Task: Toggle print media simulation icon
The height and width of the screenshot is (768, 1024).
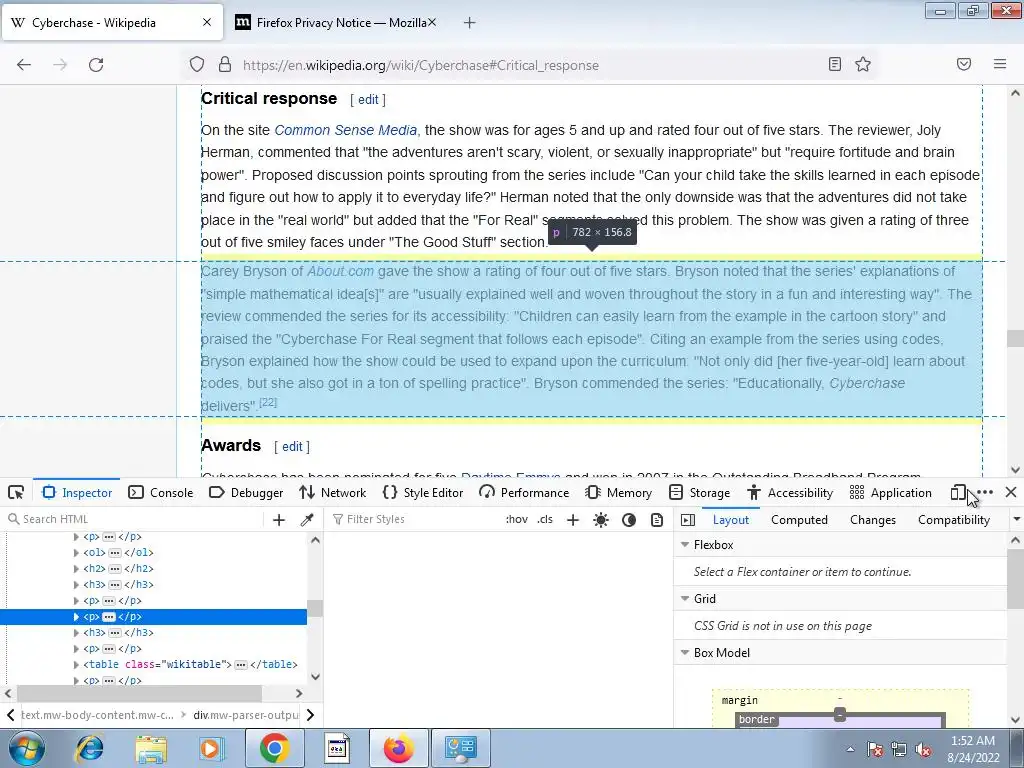Action: (x=657, y=520)
